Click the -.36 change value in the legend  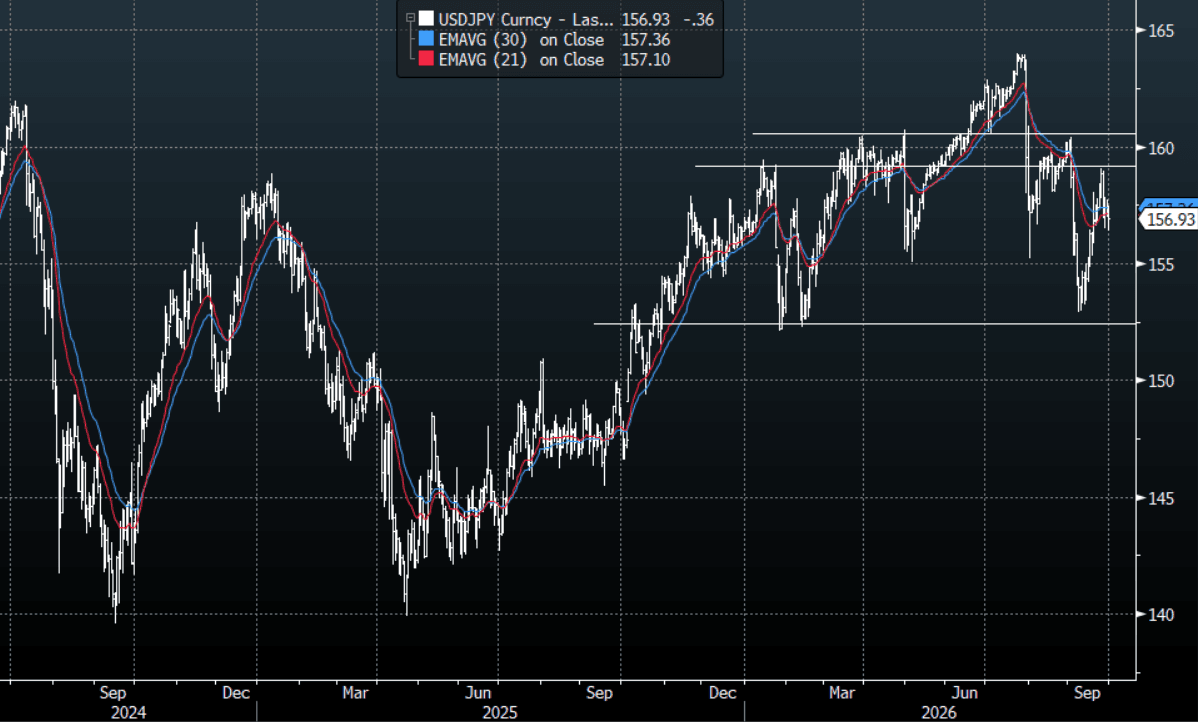click(x=699, y=19)
